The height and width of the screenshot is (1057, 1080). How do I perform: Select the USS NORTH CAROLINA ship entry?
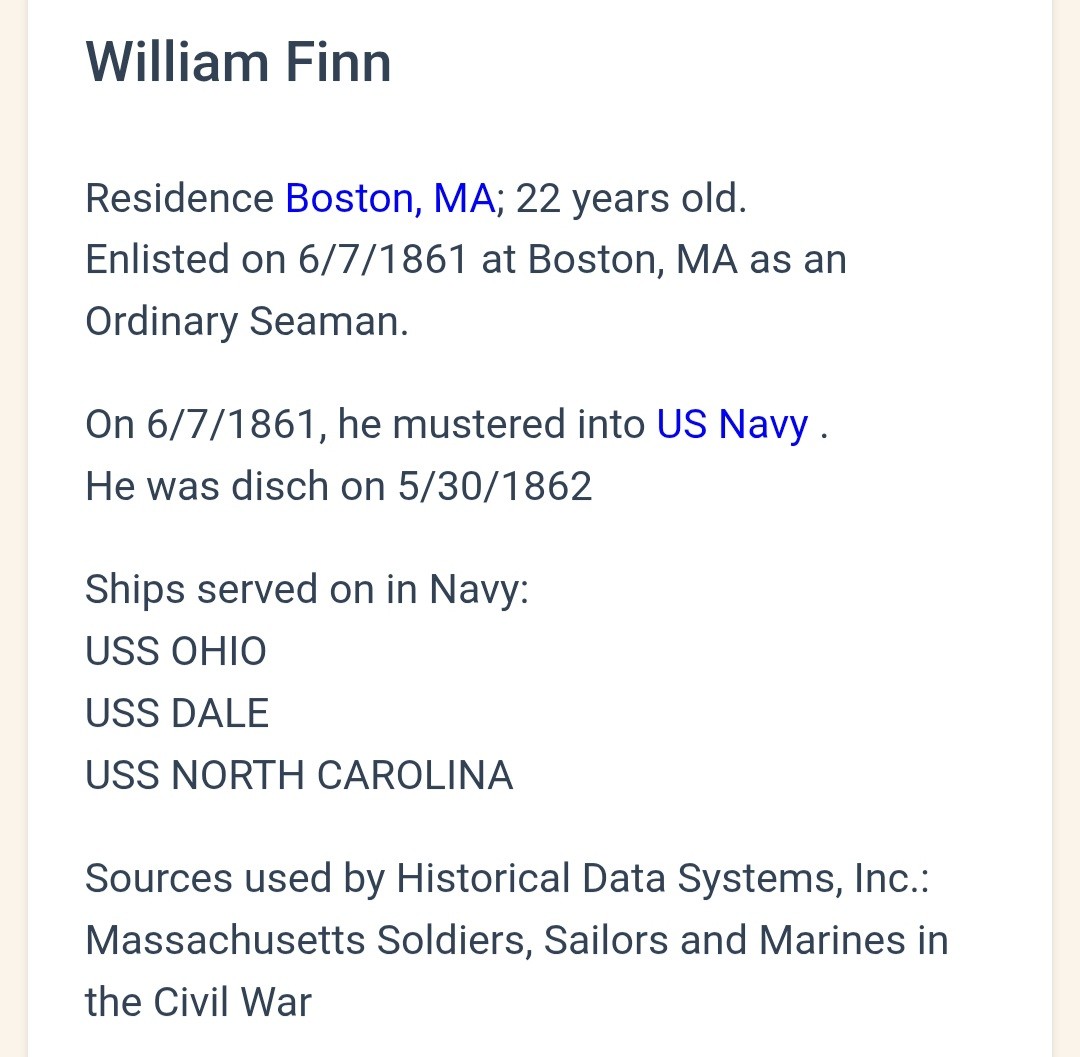pyautogui.click(x=299, y=775)
